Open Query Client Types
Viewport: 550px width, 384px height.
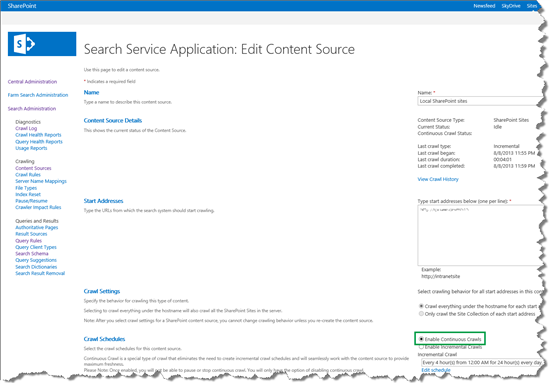tap(36, 247)
